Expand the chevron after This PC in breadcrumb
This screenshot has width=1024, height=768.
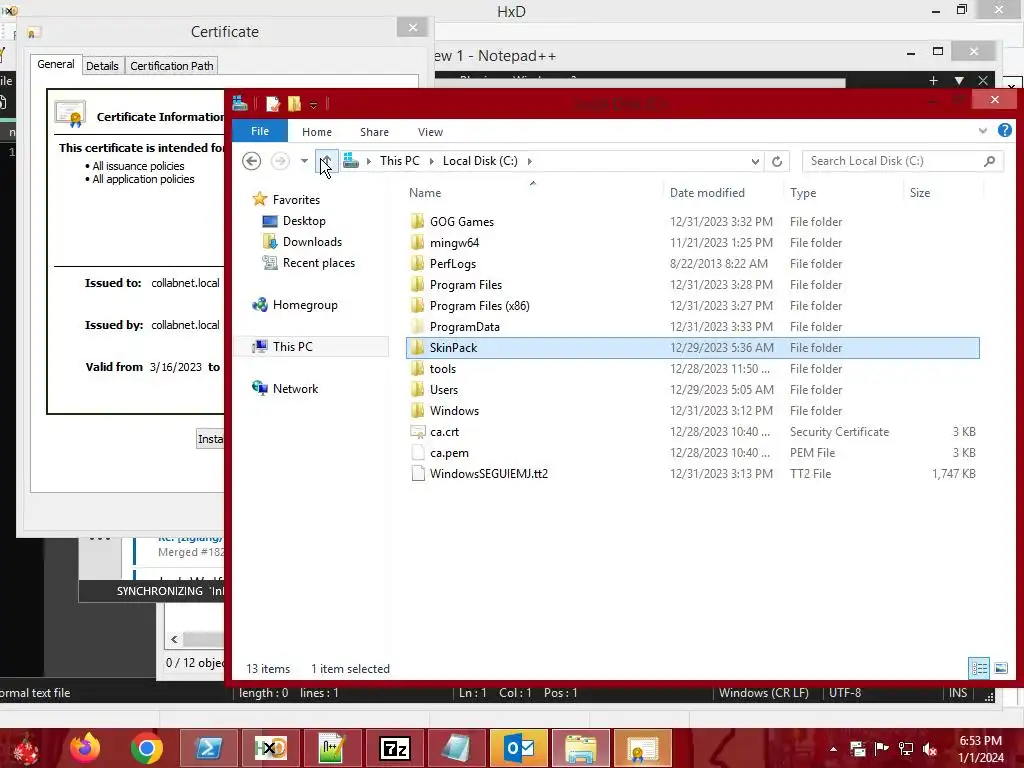click(x=432, y=161)
